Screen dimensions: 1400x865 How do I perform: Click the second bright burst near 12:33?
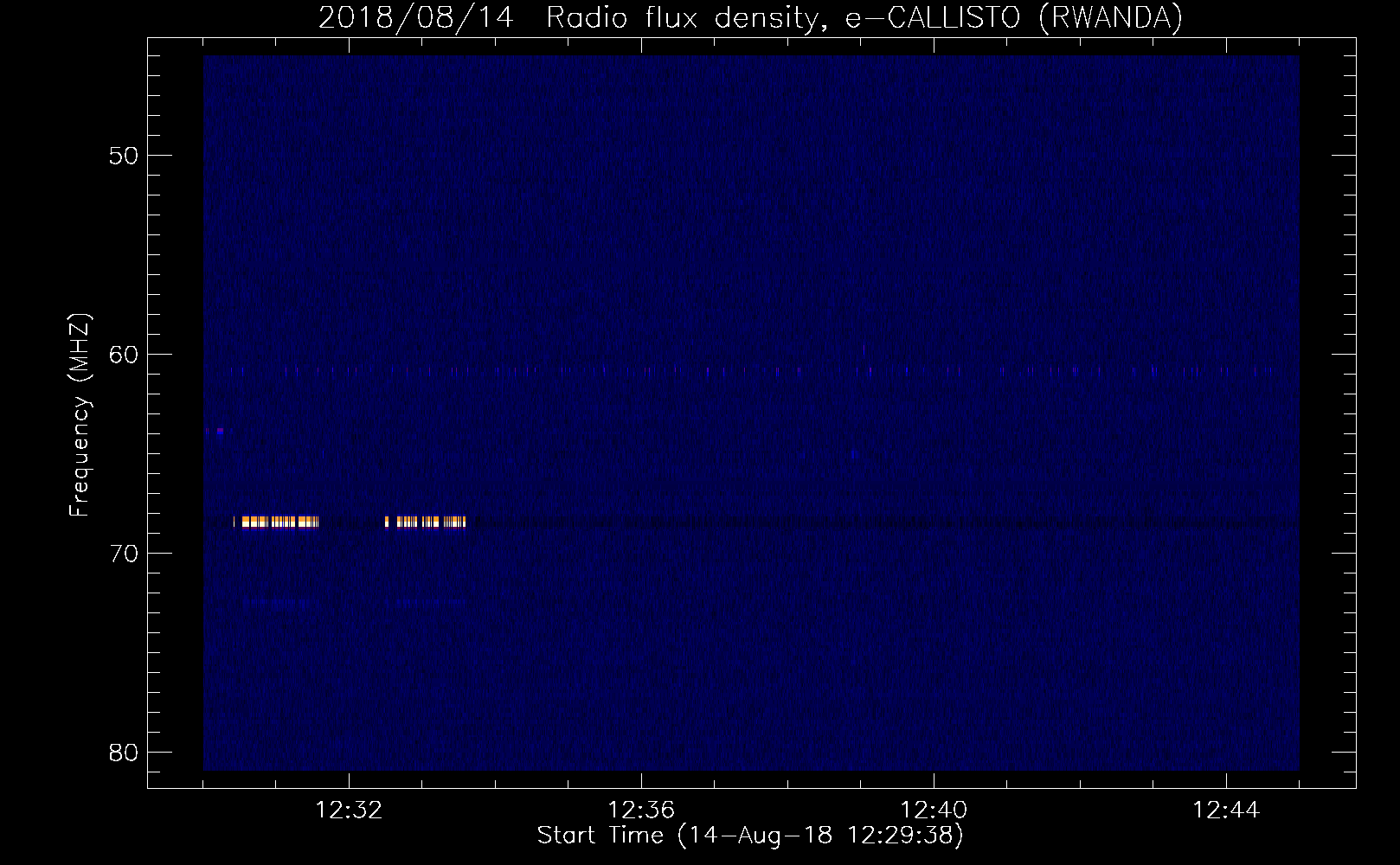[x=425, y=522]
